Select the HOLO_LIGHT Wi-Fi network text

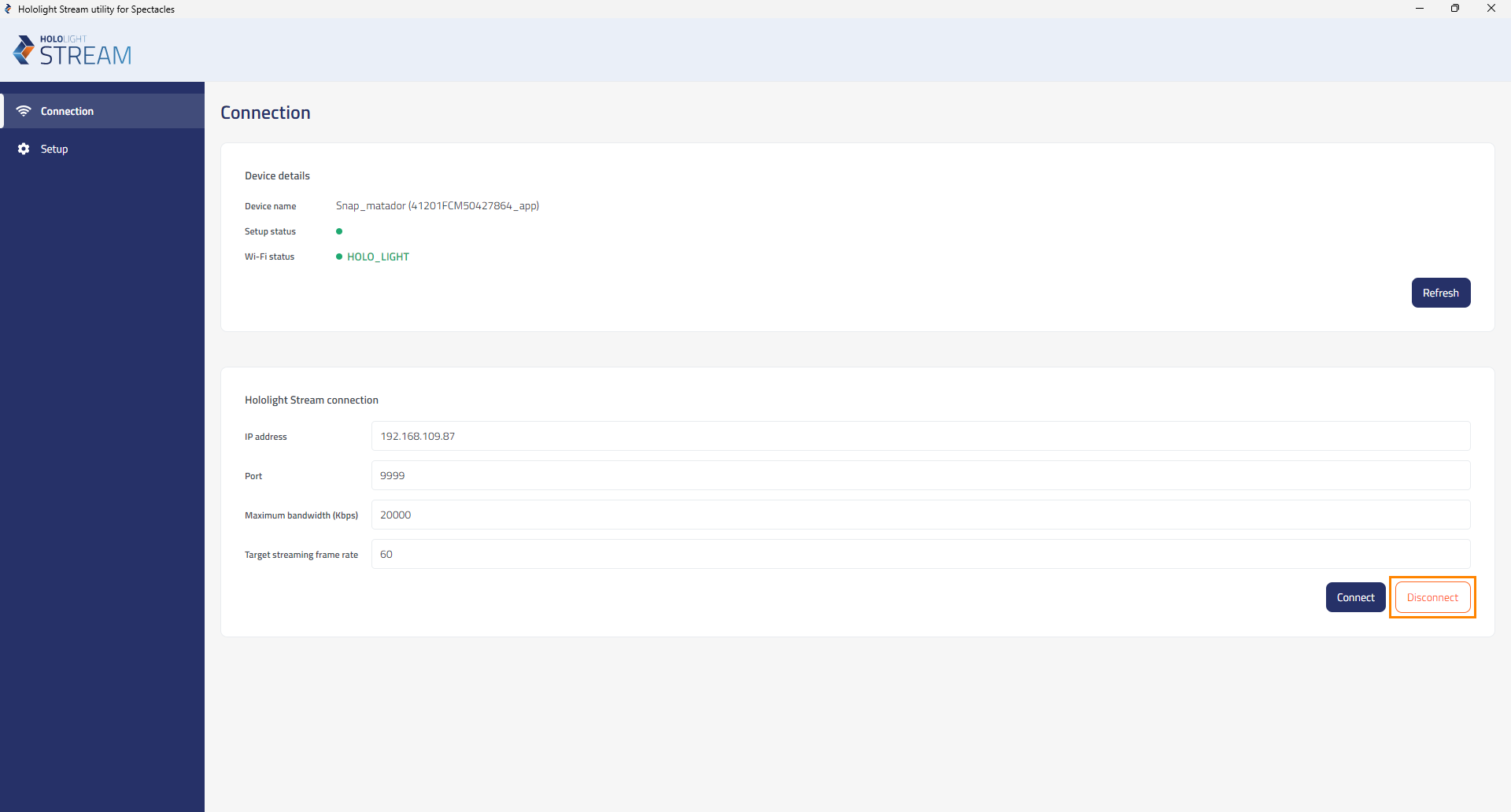click(378, 257)
